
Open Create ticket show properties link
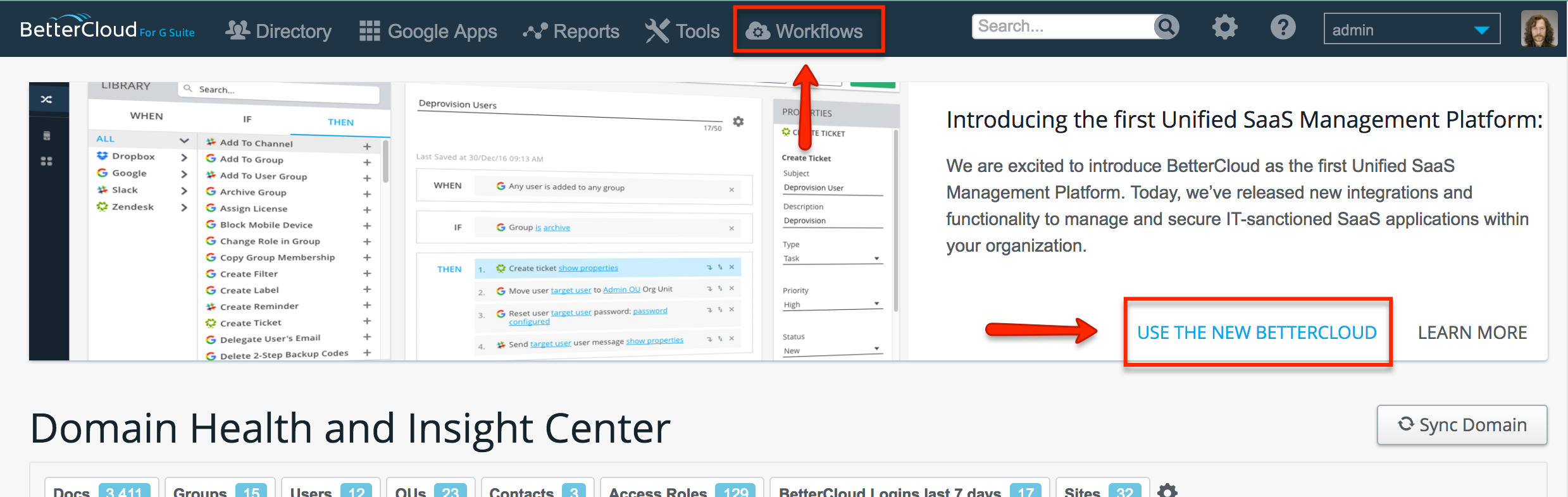pos(588,268)
